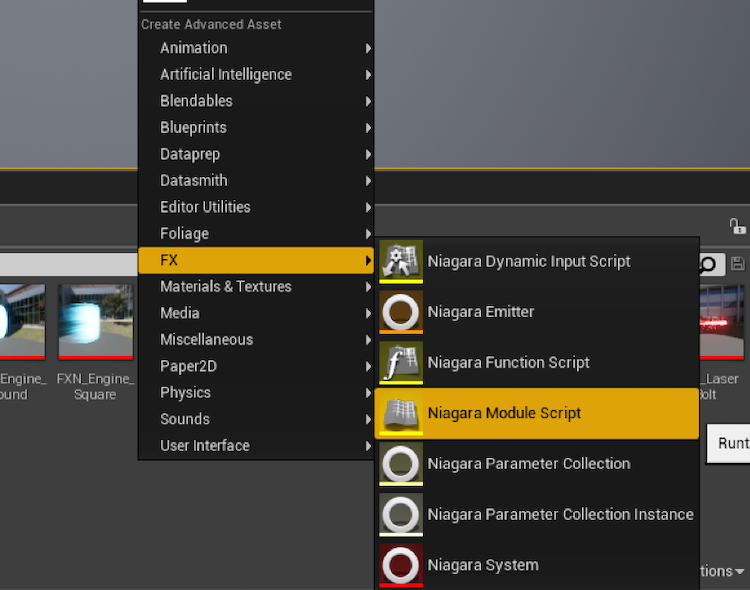
Task: Select the Laser Bolt asset thumbnail
Action: [722, 322]
